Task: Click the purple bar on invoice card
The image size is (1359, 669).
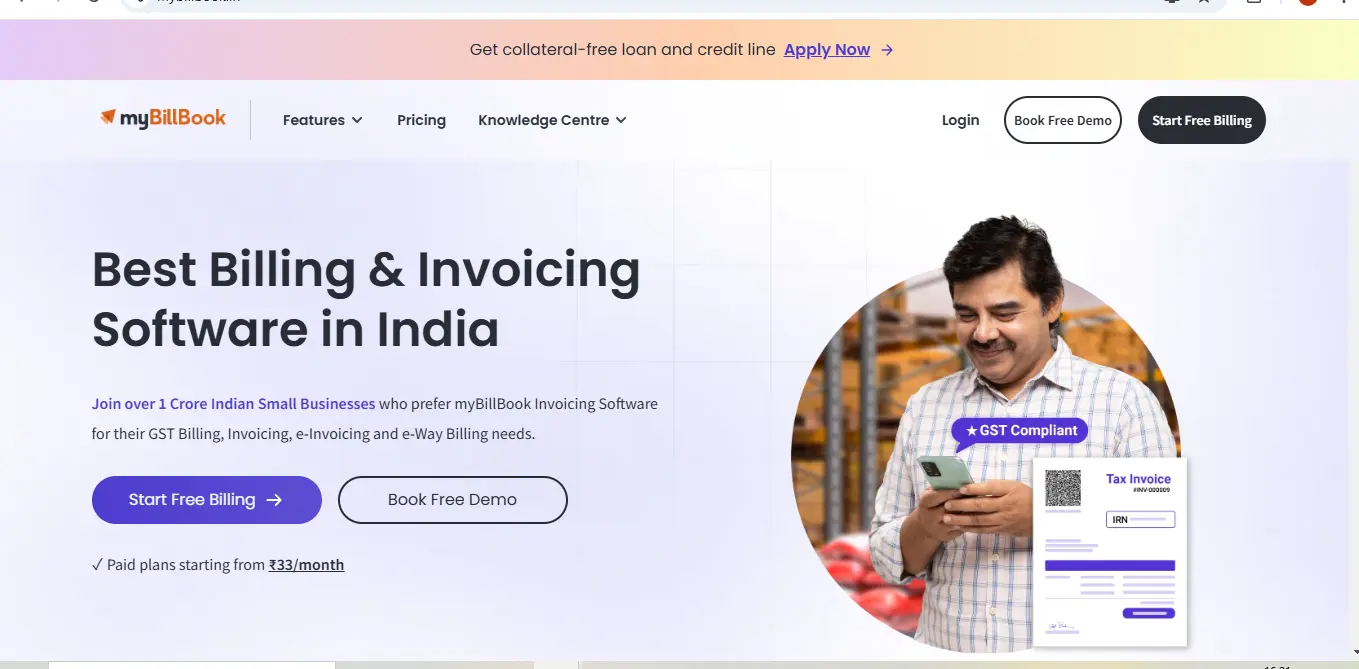Action: click(1109, 565)
